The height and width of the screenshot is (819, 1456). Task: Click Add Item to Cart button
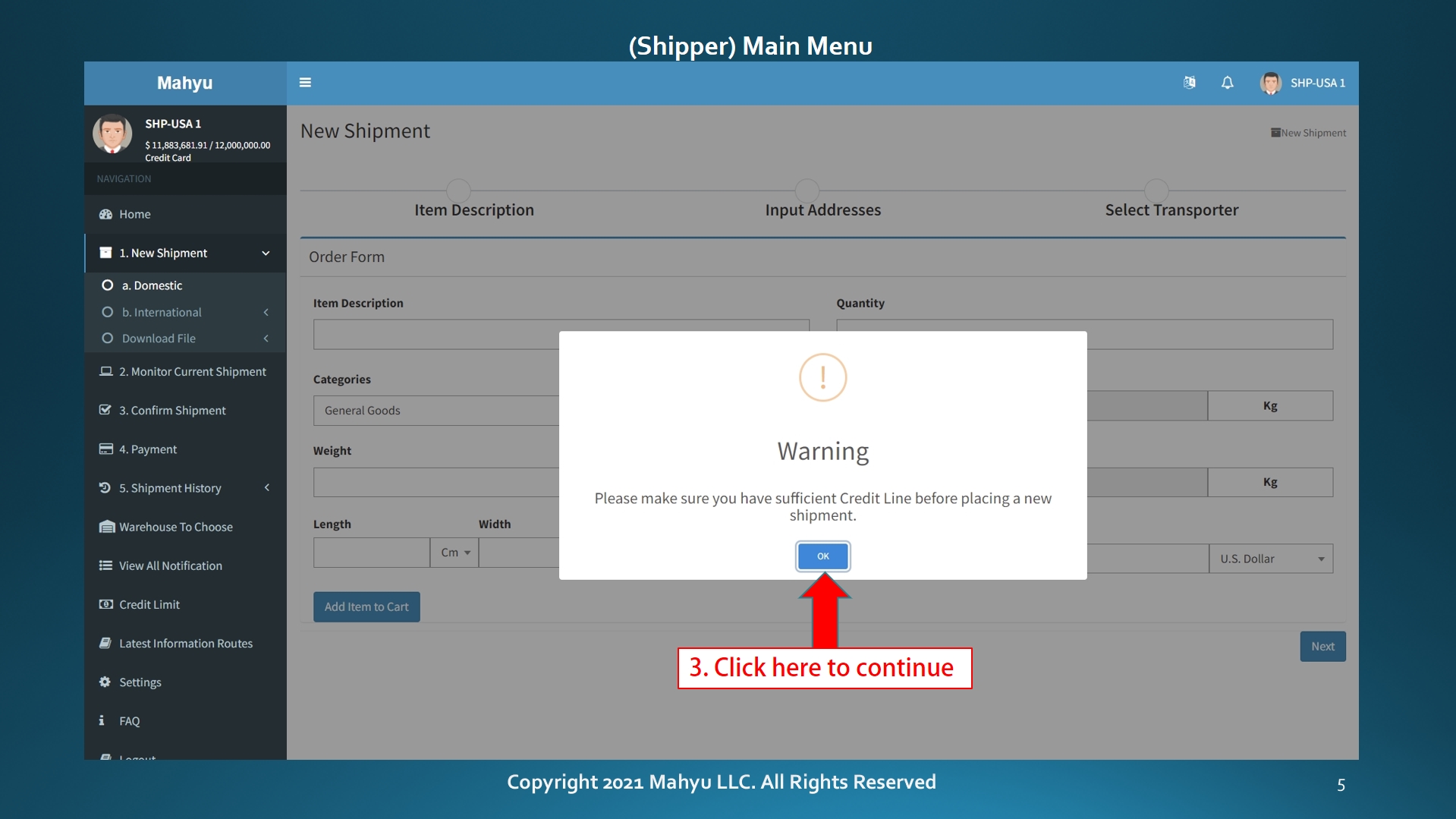tap(366, 606)
